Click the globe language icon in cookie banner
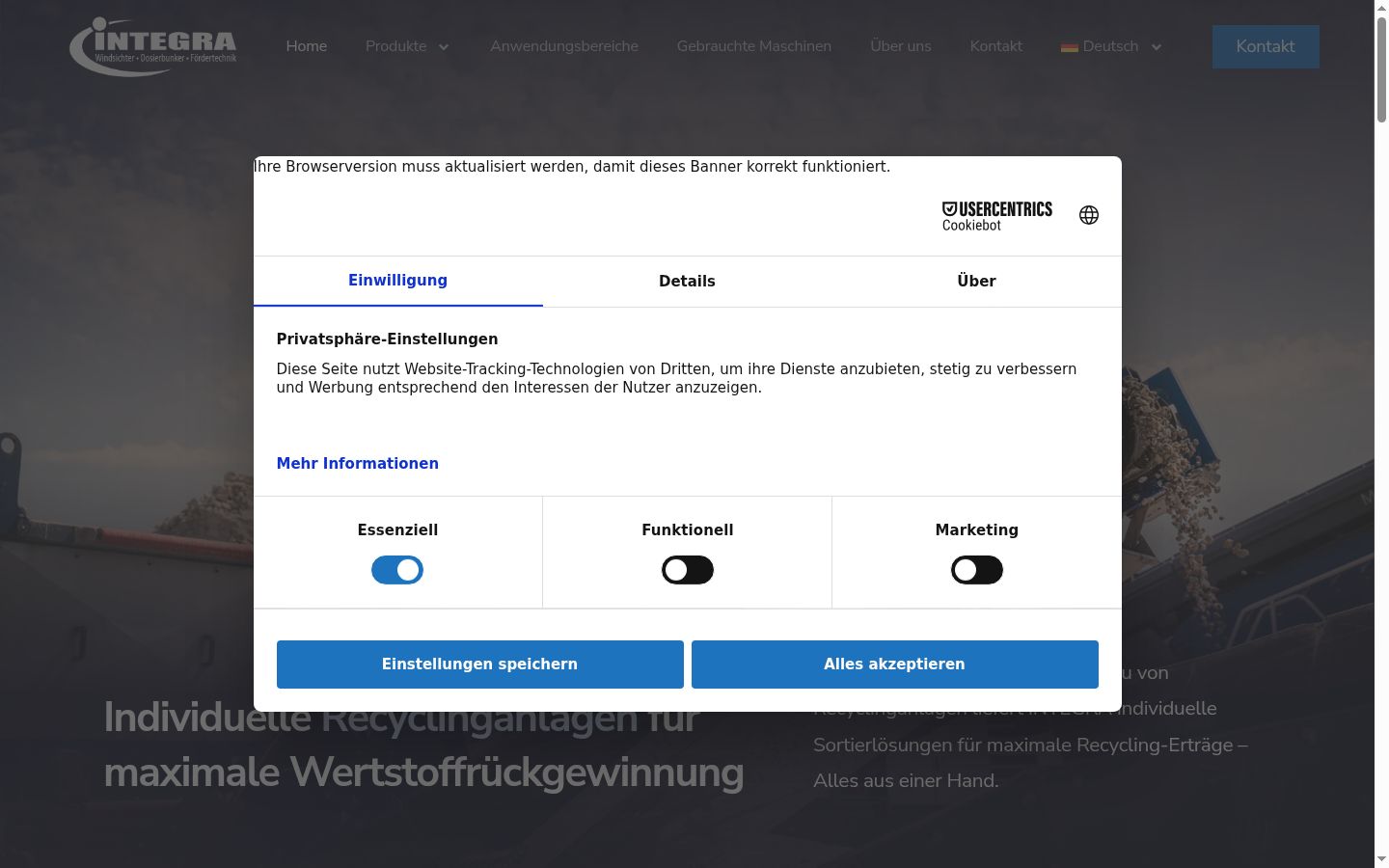This screenshot has width=1389, height=868. coord(1088,215)
